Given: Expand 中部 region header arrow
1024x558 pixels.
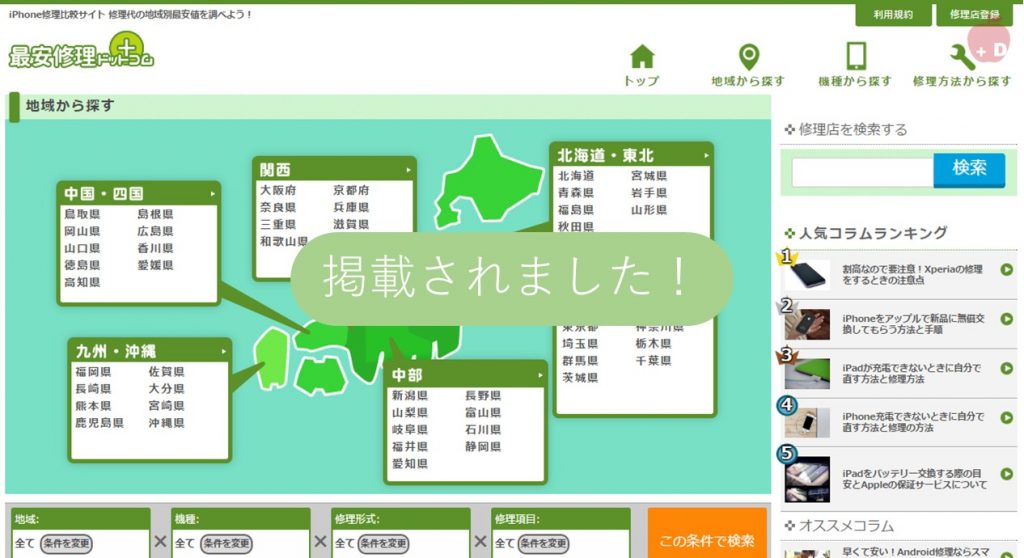Looking at the screenshot, I should tap(540, 375).
